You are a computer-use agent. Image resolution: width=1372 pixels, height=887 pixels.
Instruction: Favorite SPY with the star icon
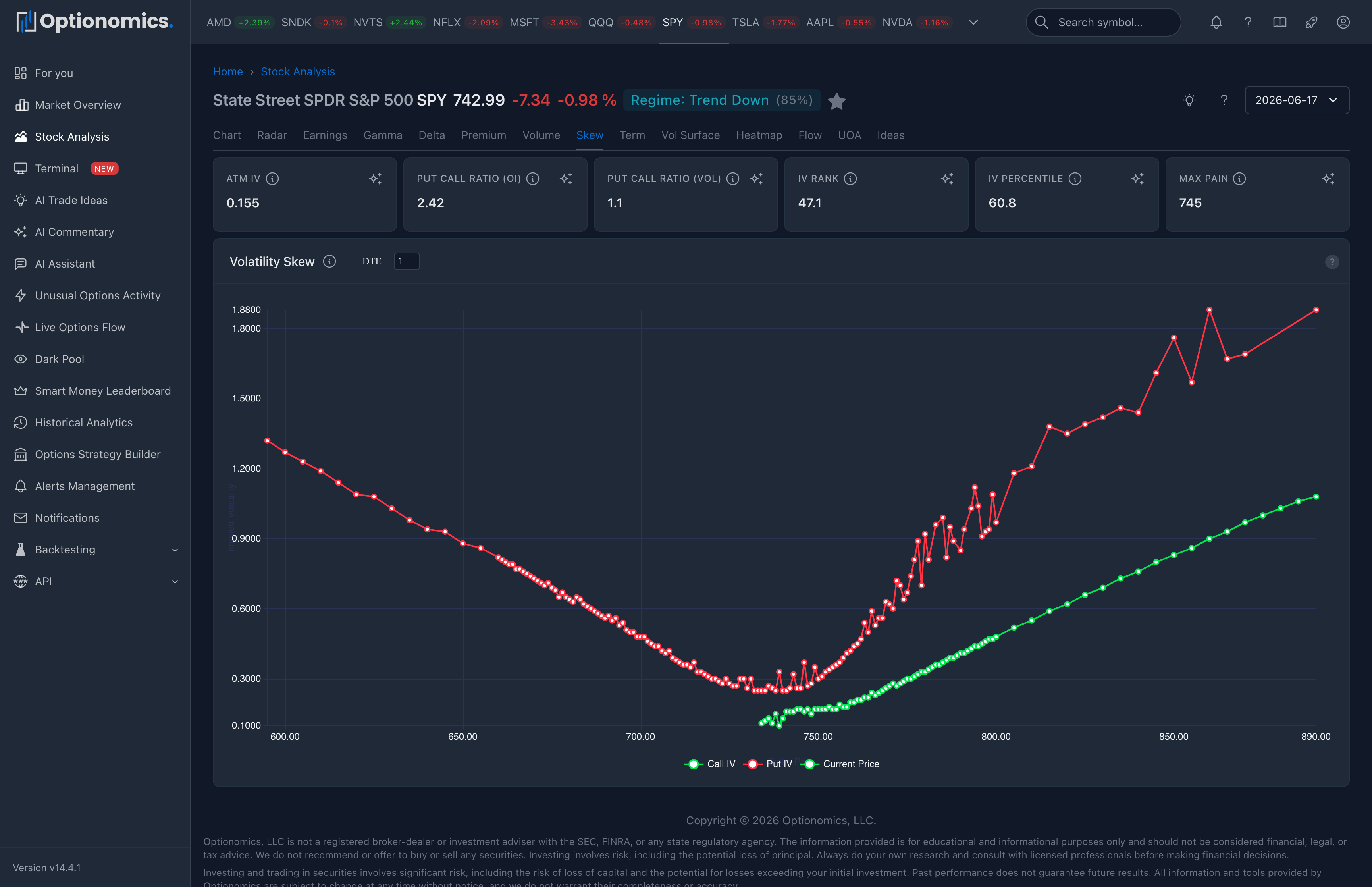[x=836, y=101]
